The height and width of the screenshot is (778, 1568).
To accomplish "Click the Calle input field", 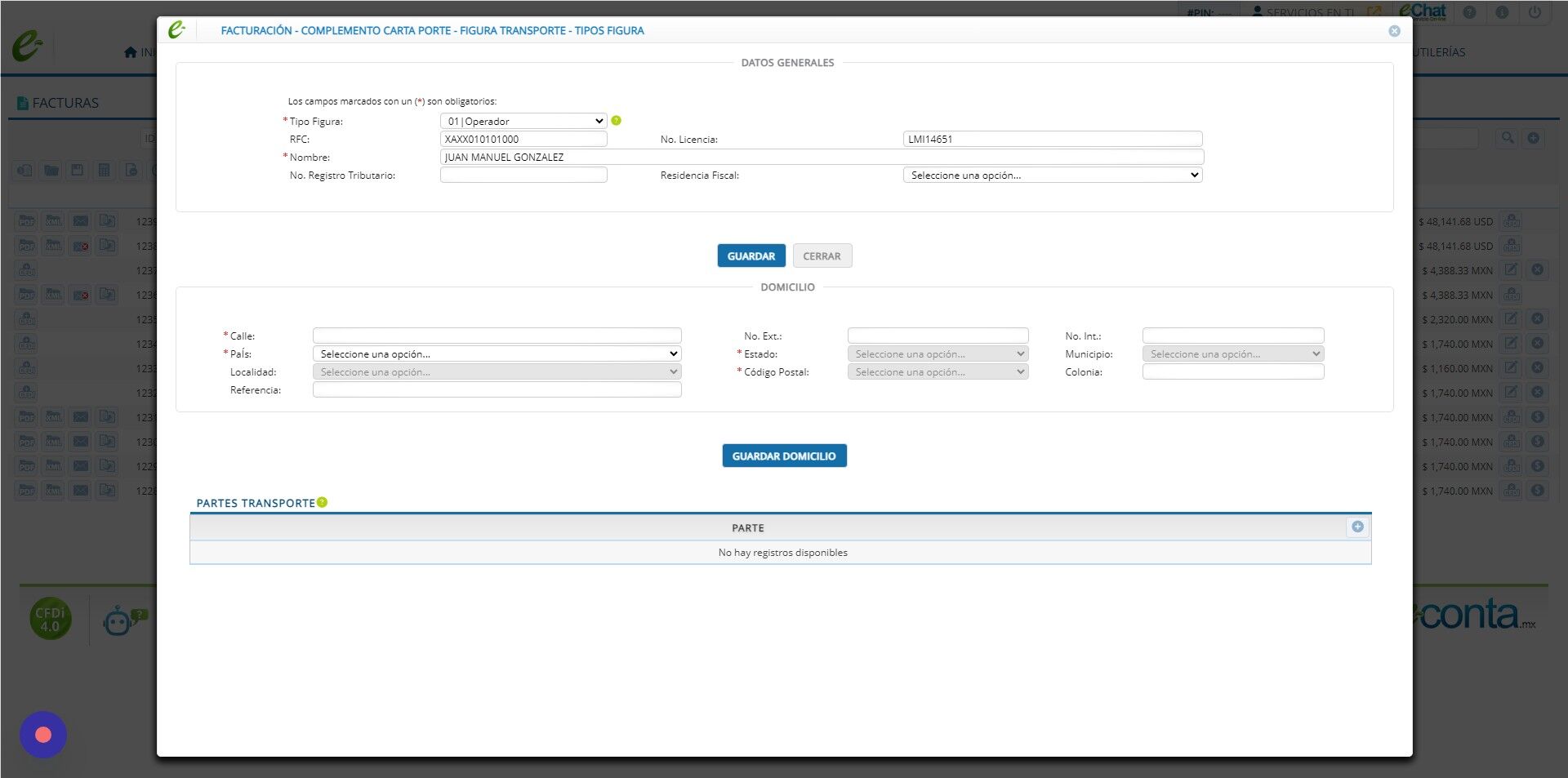I will (x=497, y=336).
